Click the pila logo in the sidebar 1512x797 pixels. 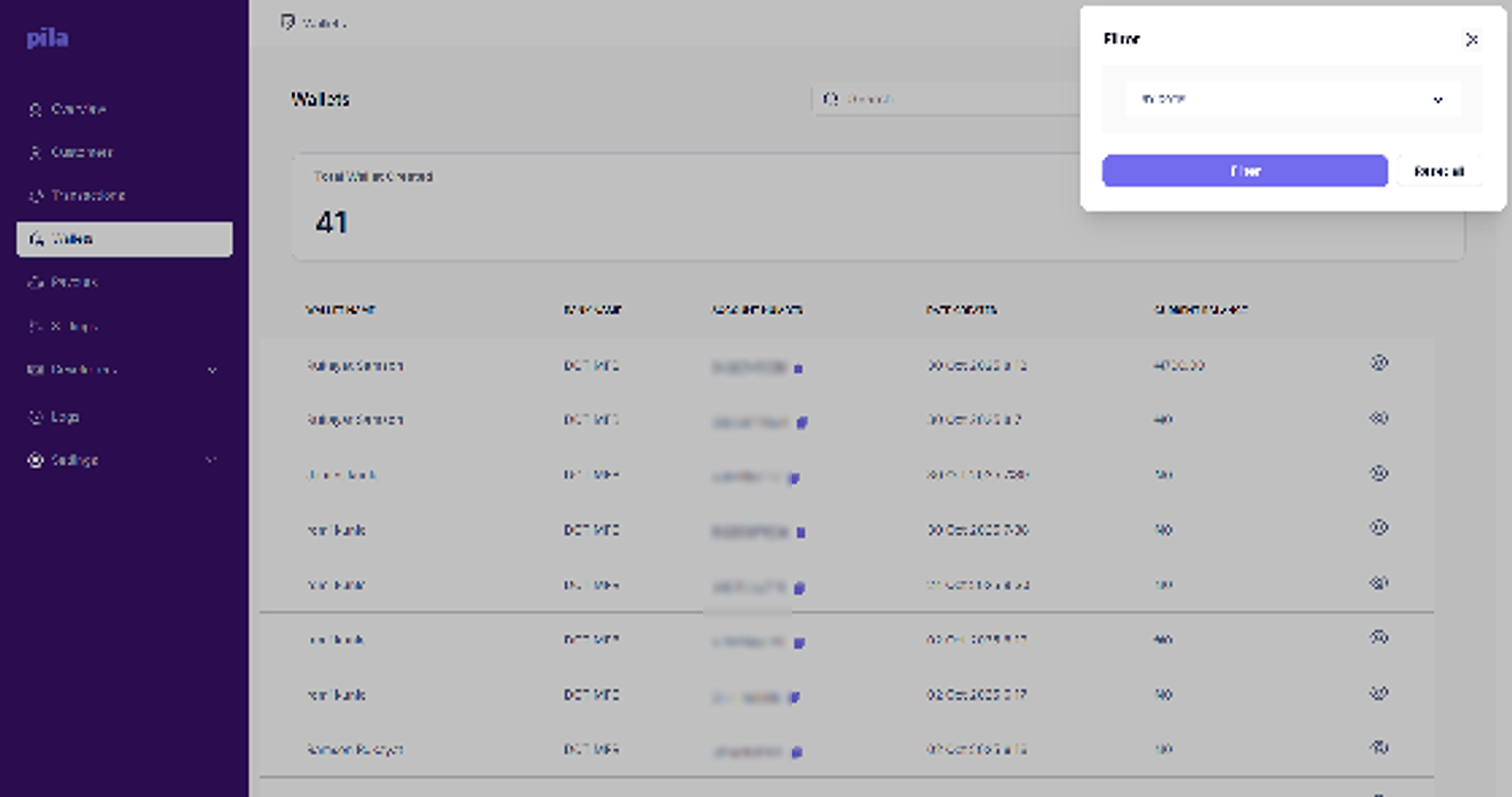point(47,38)
